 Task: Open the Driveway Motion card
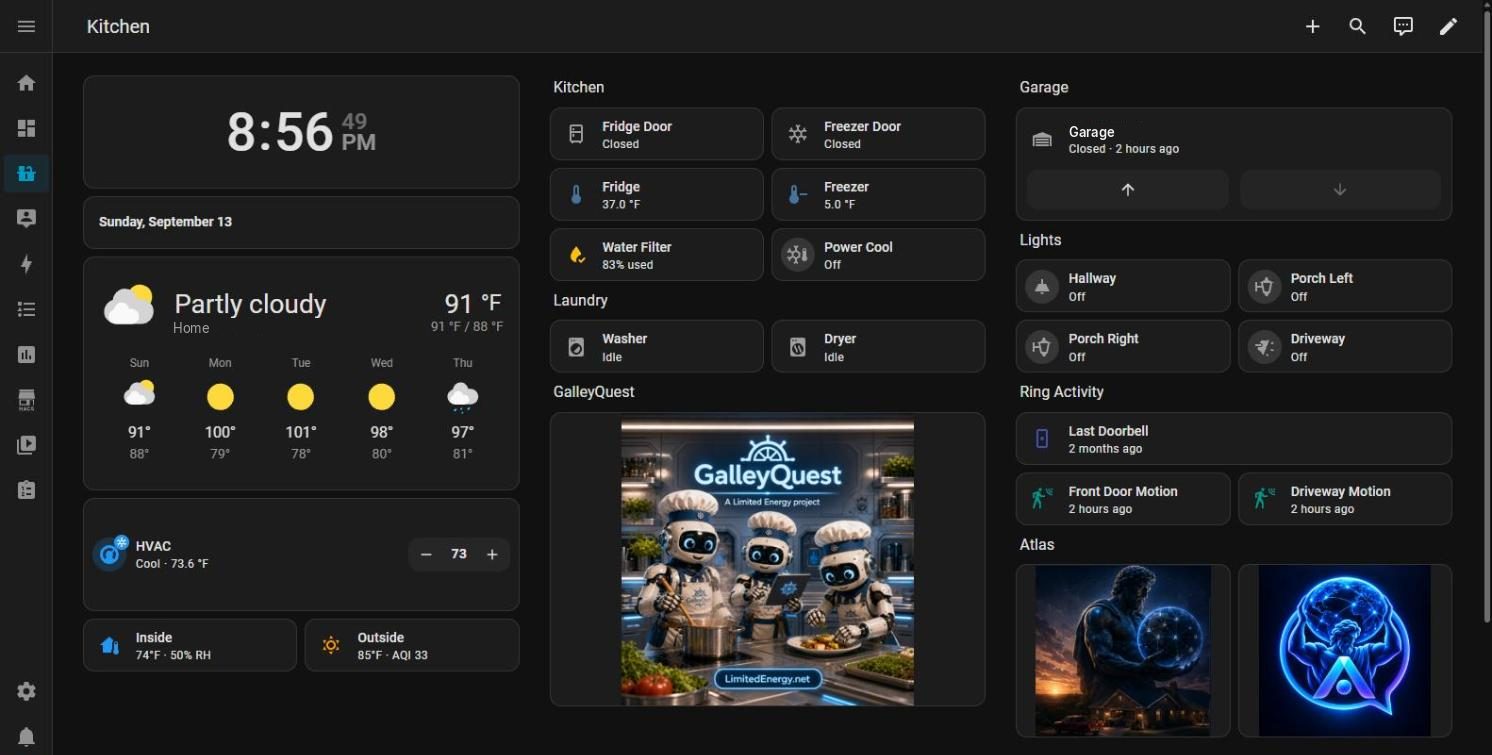coord(1345,499)
